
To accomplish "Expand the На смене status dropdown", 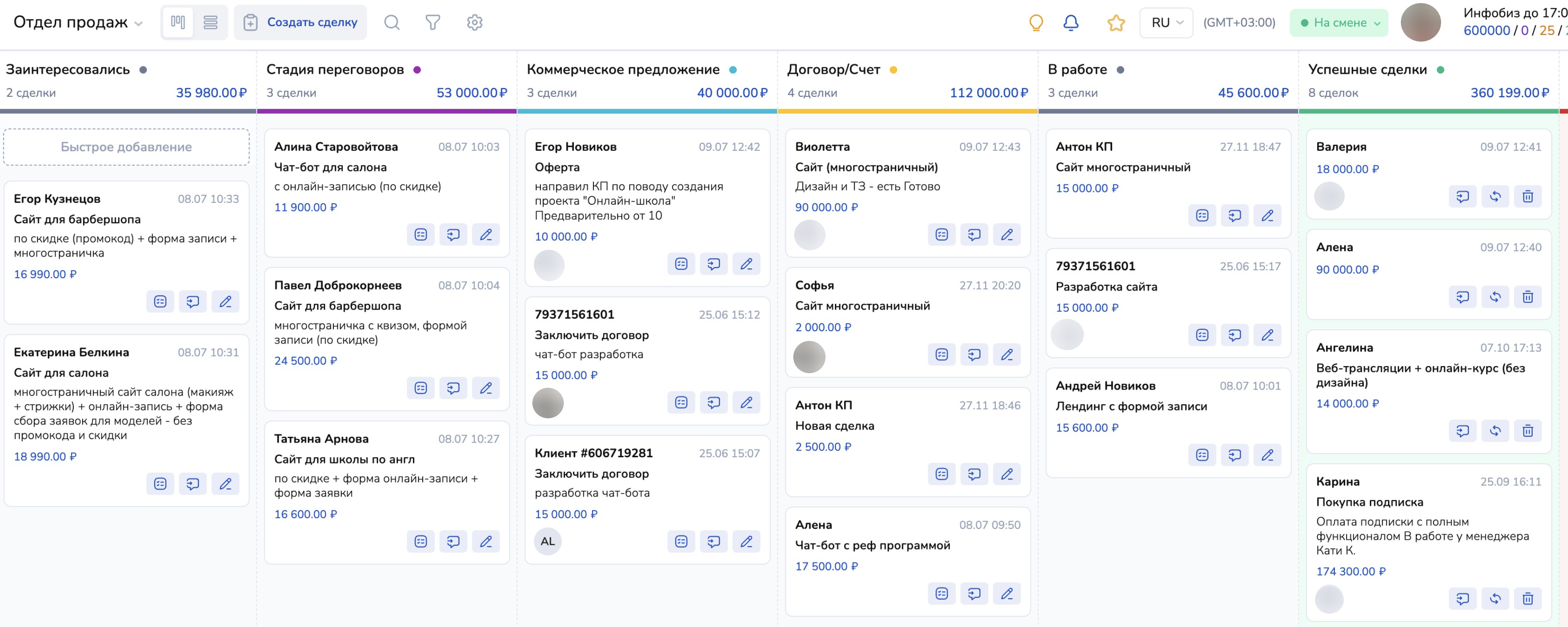I will (1377, 23).
